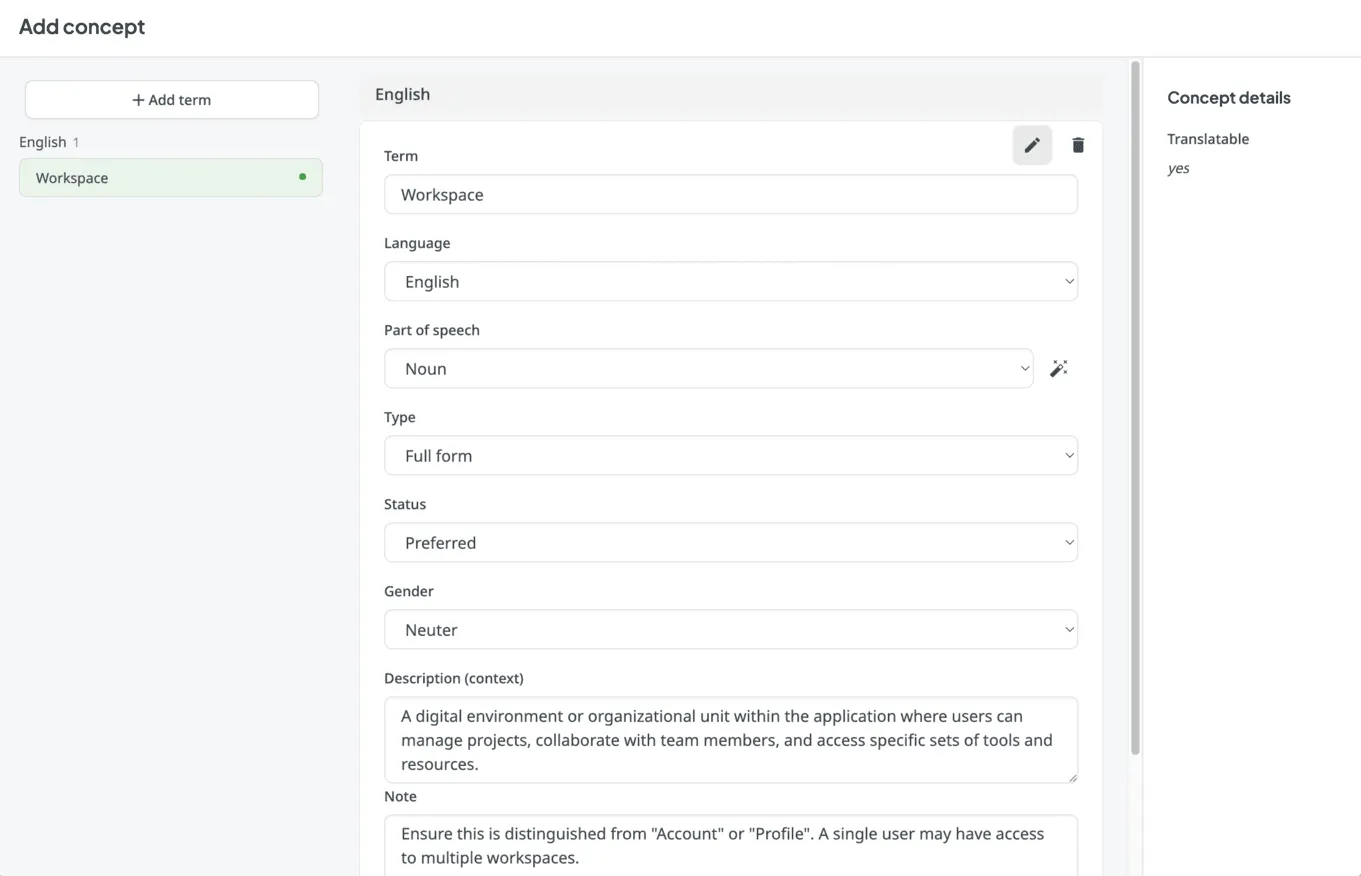This screenshot has height=876, width=1361.
Task: Click the English panel header
Action: point(402,94)
